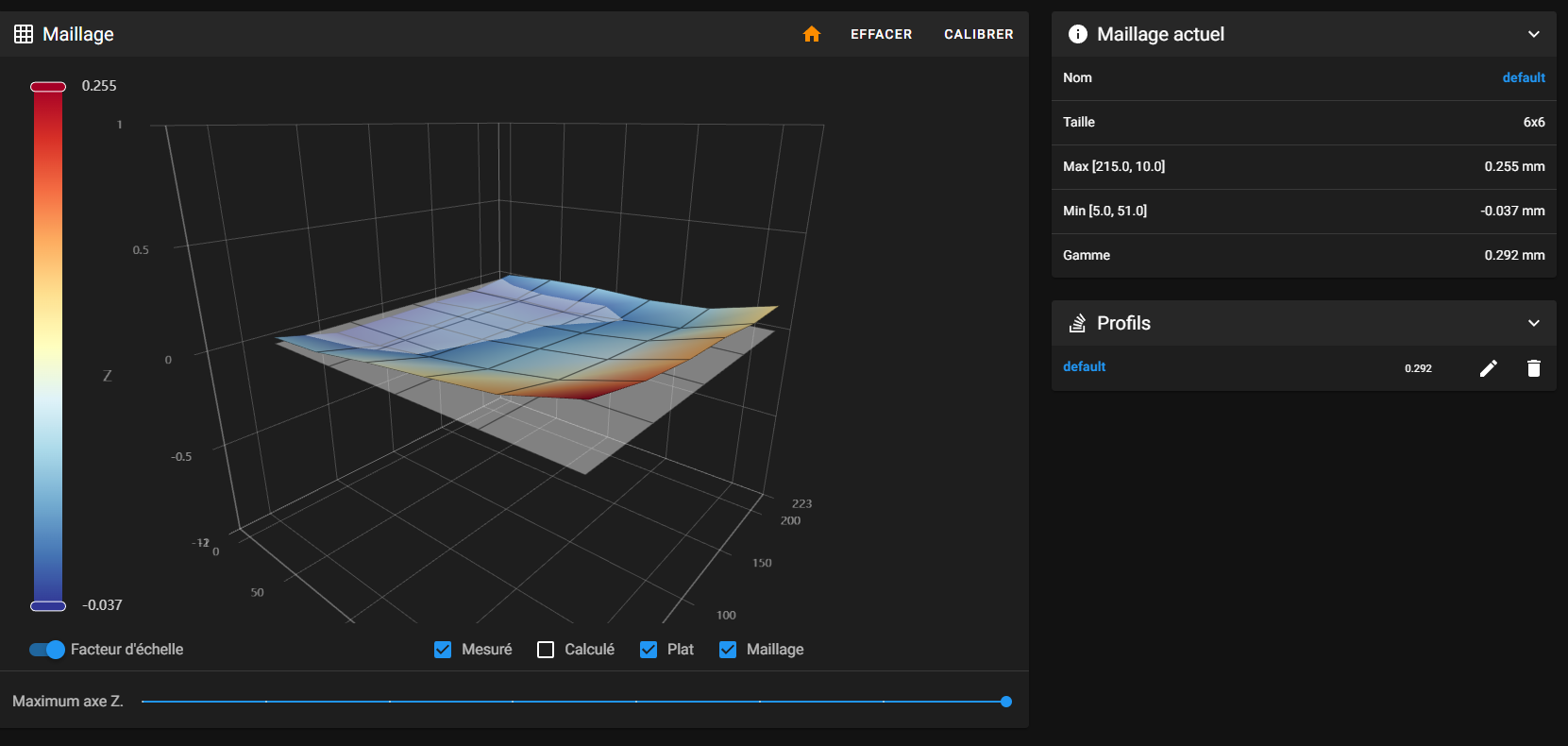The width and height of the screenshot is (1568, 746).
Task: Edit the default profile with the pencil icon
Action: (x=1489, y=368)
